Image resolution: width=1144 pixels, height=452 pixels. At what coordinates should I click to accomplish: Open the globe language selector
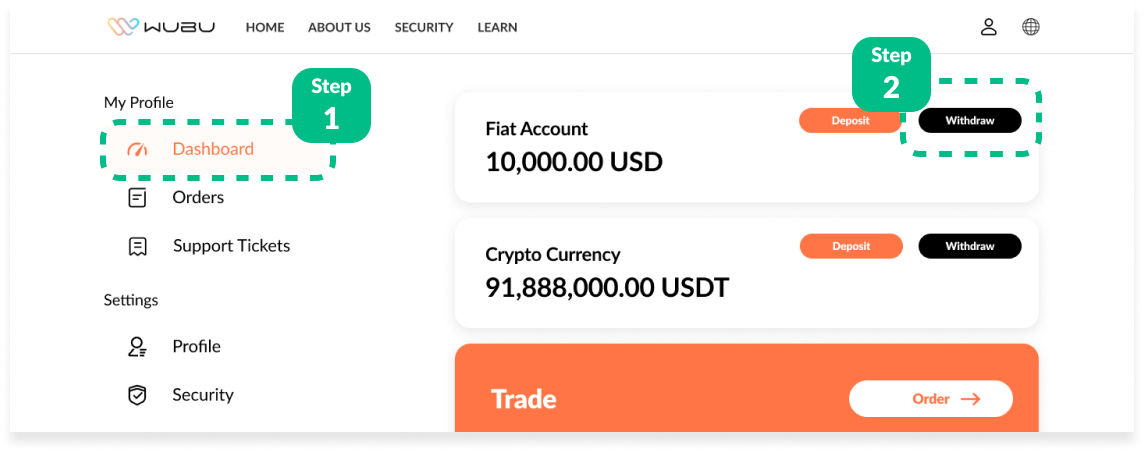1031,27
